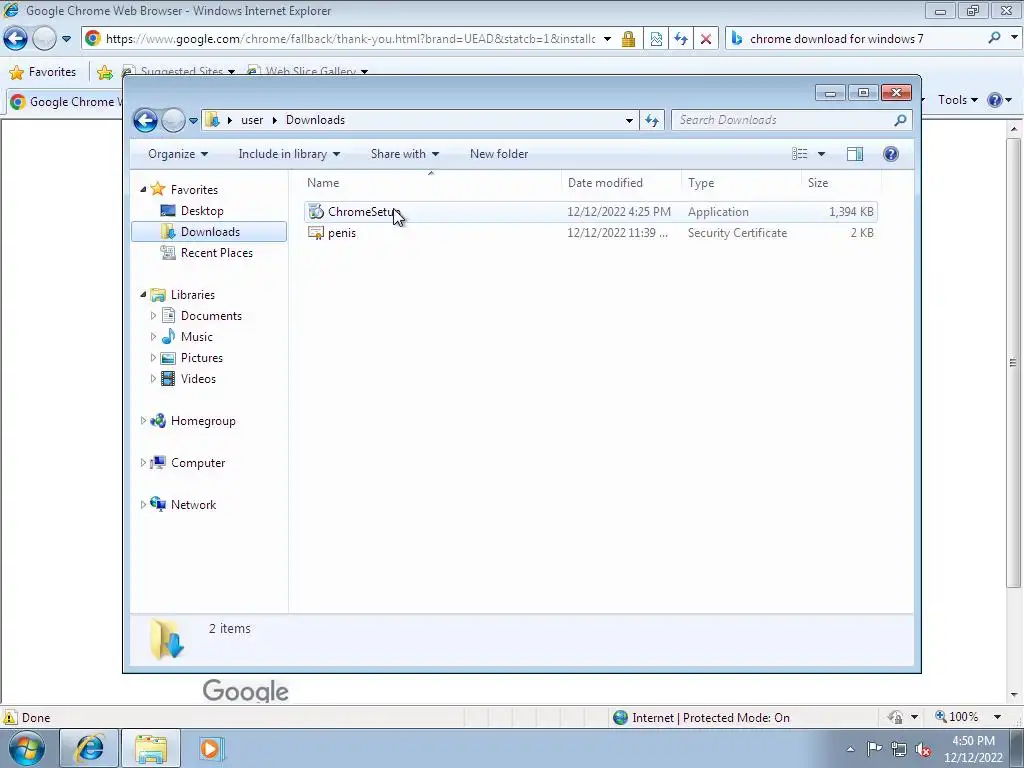This screenshot has width=1024, height=768.
Task: Open the Music library
Action: tap(197, 336)
